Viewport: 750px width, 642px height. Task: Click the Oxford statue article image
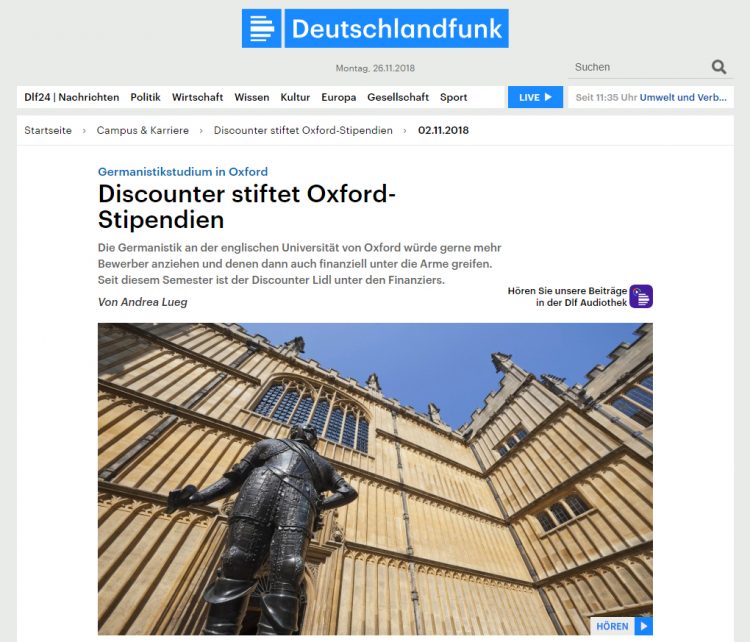pos(375,479)
